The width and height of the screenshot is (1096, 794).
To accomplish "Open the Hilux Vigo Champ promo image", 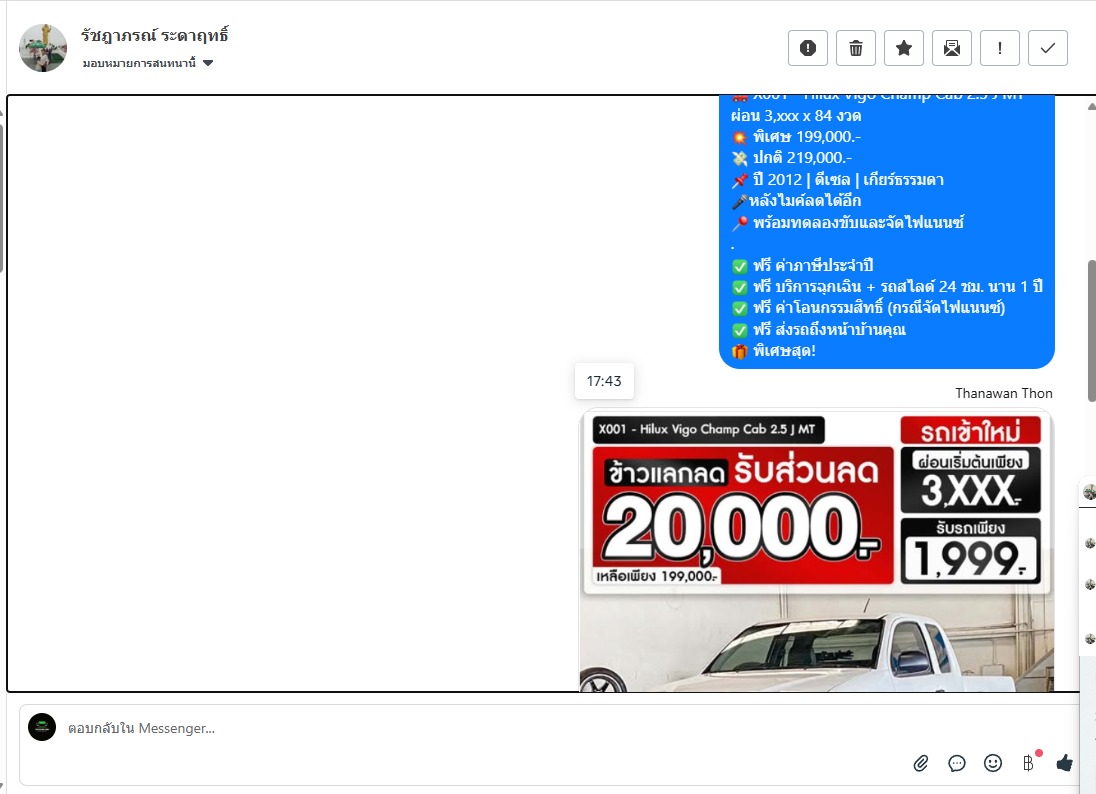I will click(x=816, y=550).
